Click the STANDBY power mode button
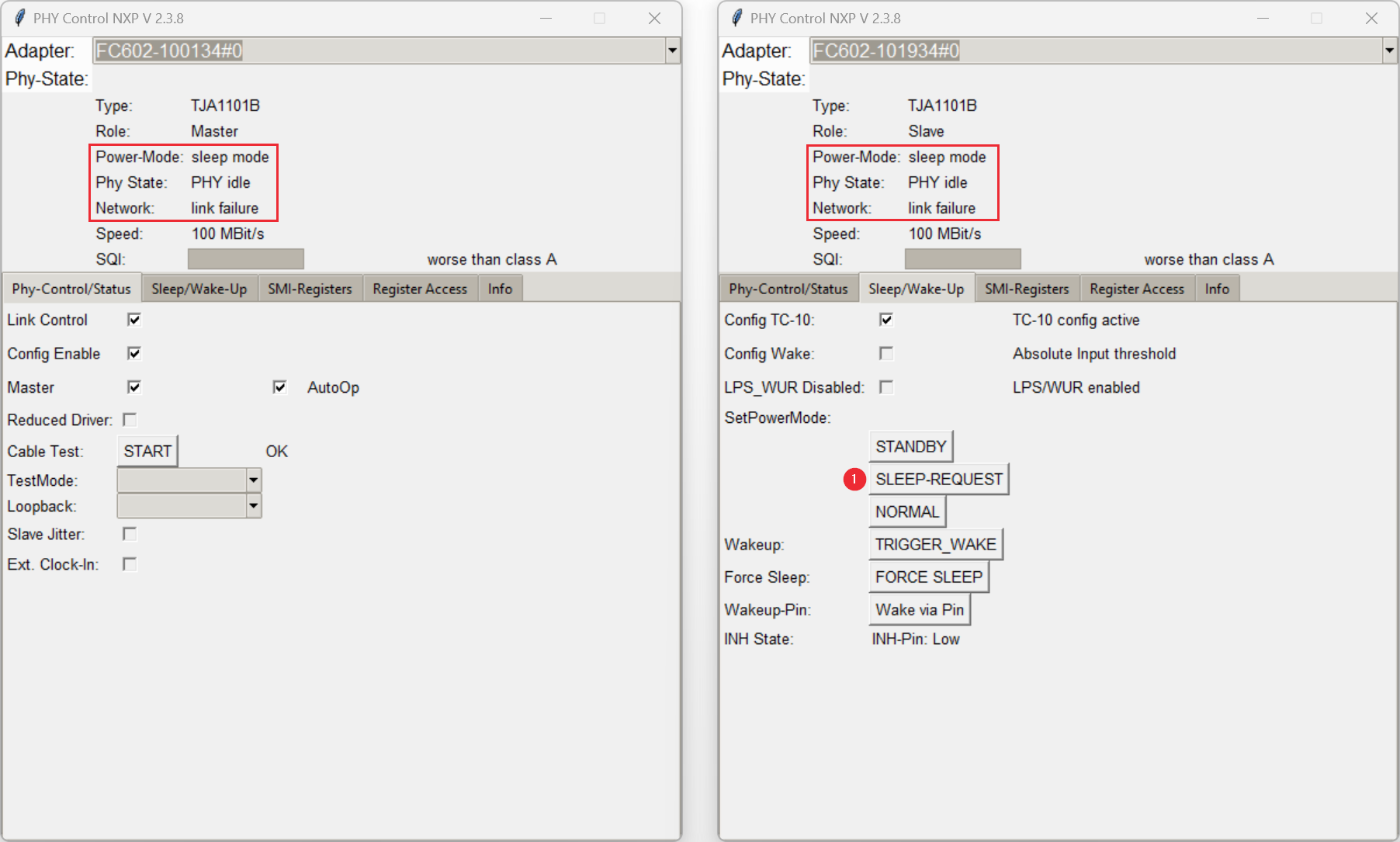 (910, 445)
